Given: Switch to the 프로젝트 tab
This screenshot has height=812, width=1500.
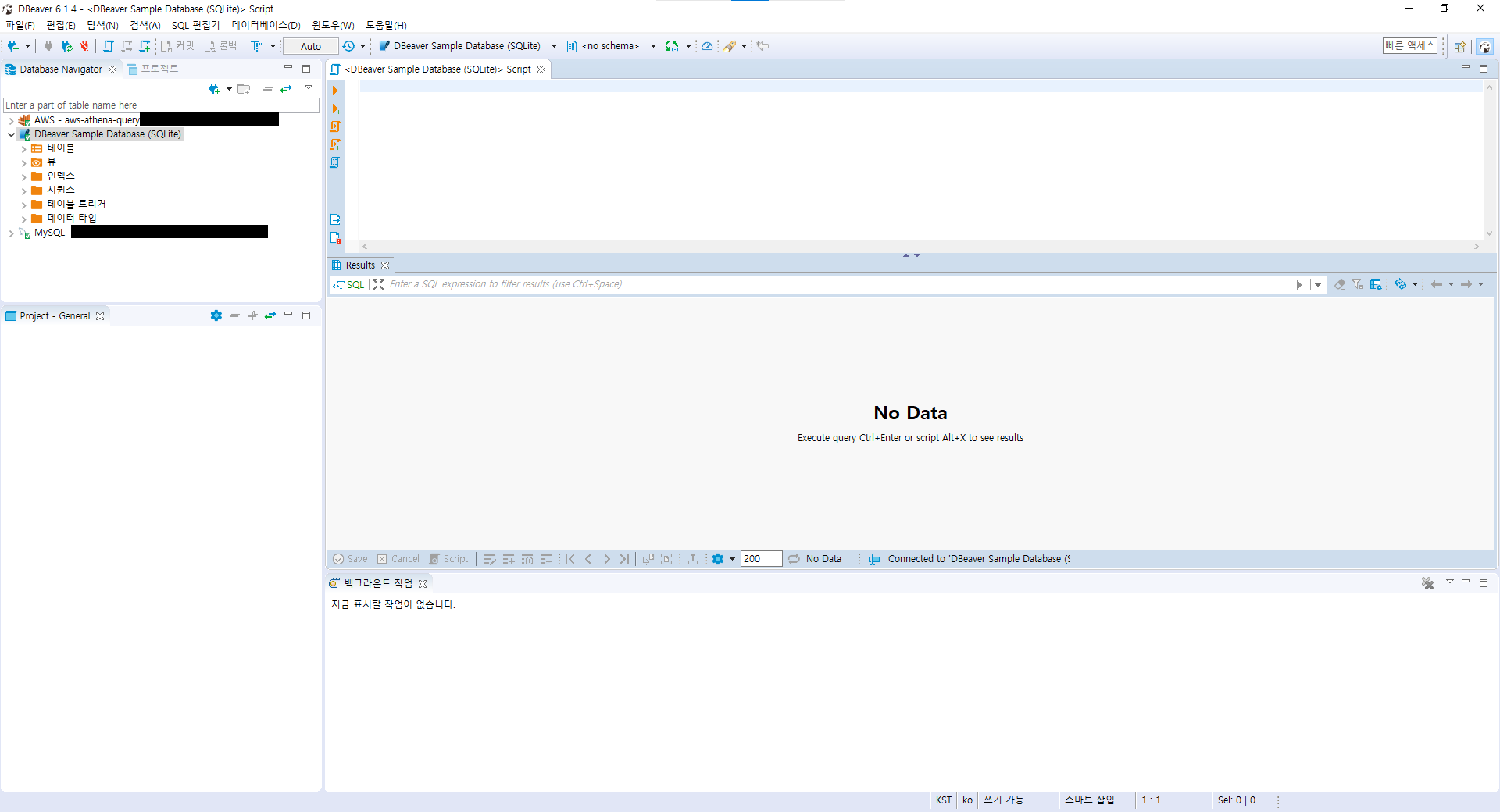Looking at the screenshot, I should point(153,69).
